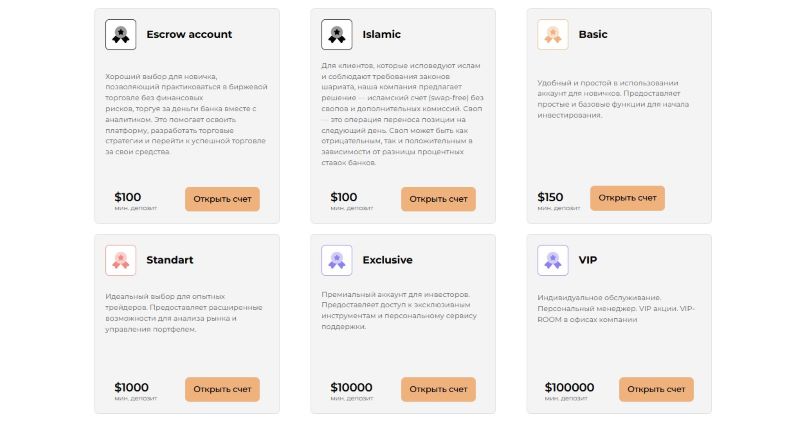Click the Basic account orange badge icon

pyautogui.click(x=552, y=35)
